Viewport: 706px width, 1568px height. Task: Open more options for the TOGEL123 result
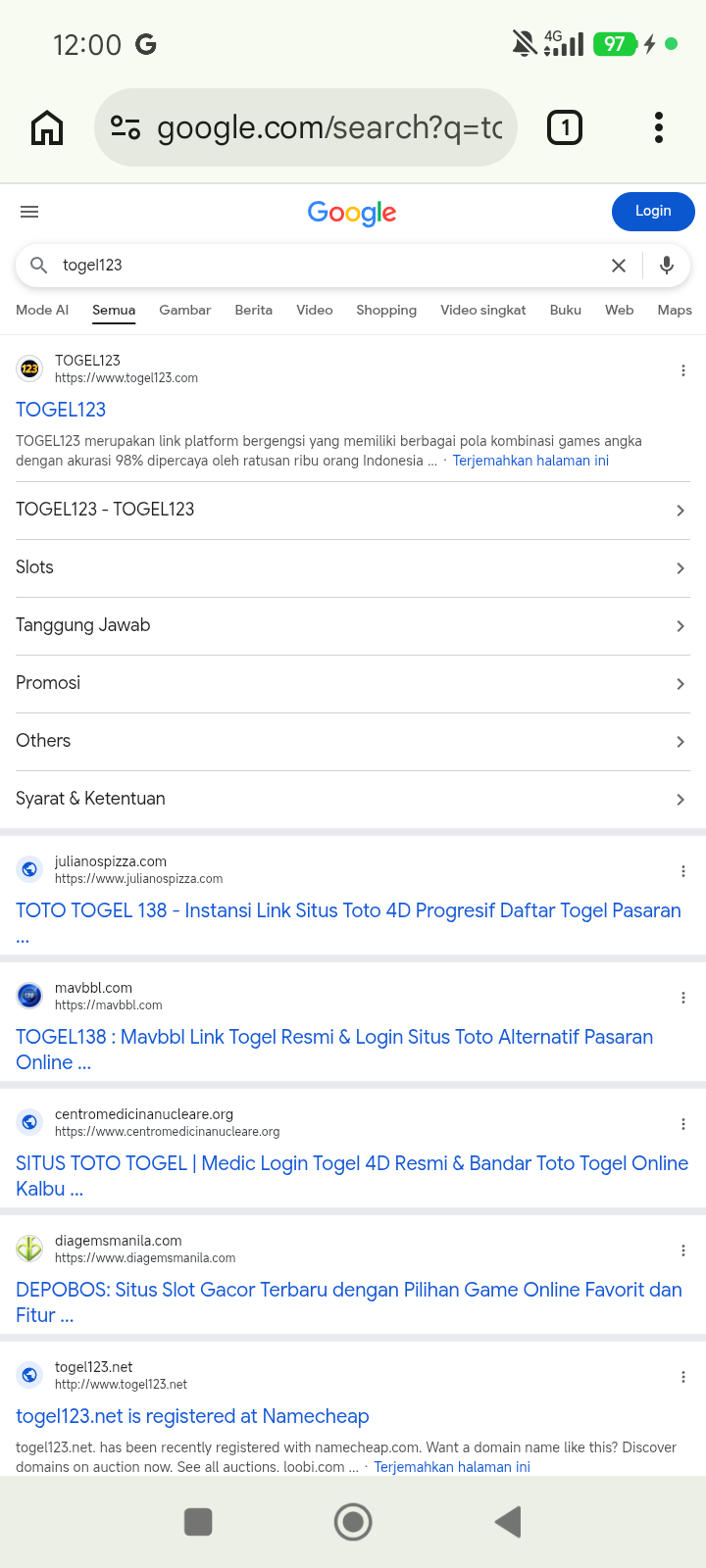[x=682, y=370]
